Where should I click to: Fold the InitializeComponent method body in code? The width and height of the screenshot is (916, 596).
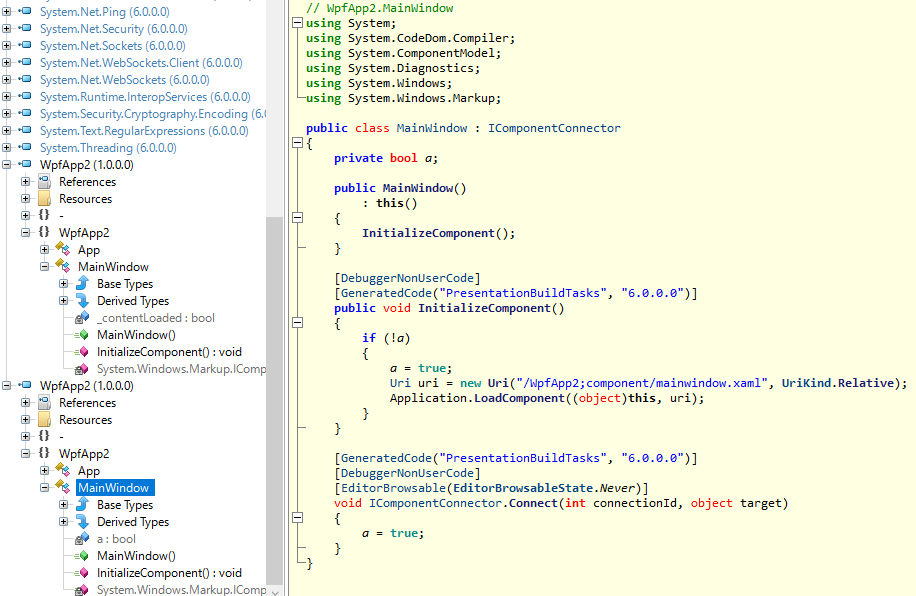[x=297, y=323]
